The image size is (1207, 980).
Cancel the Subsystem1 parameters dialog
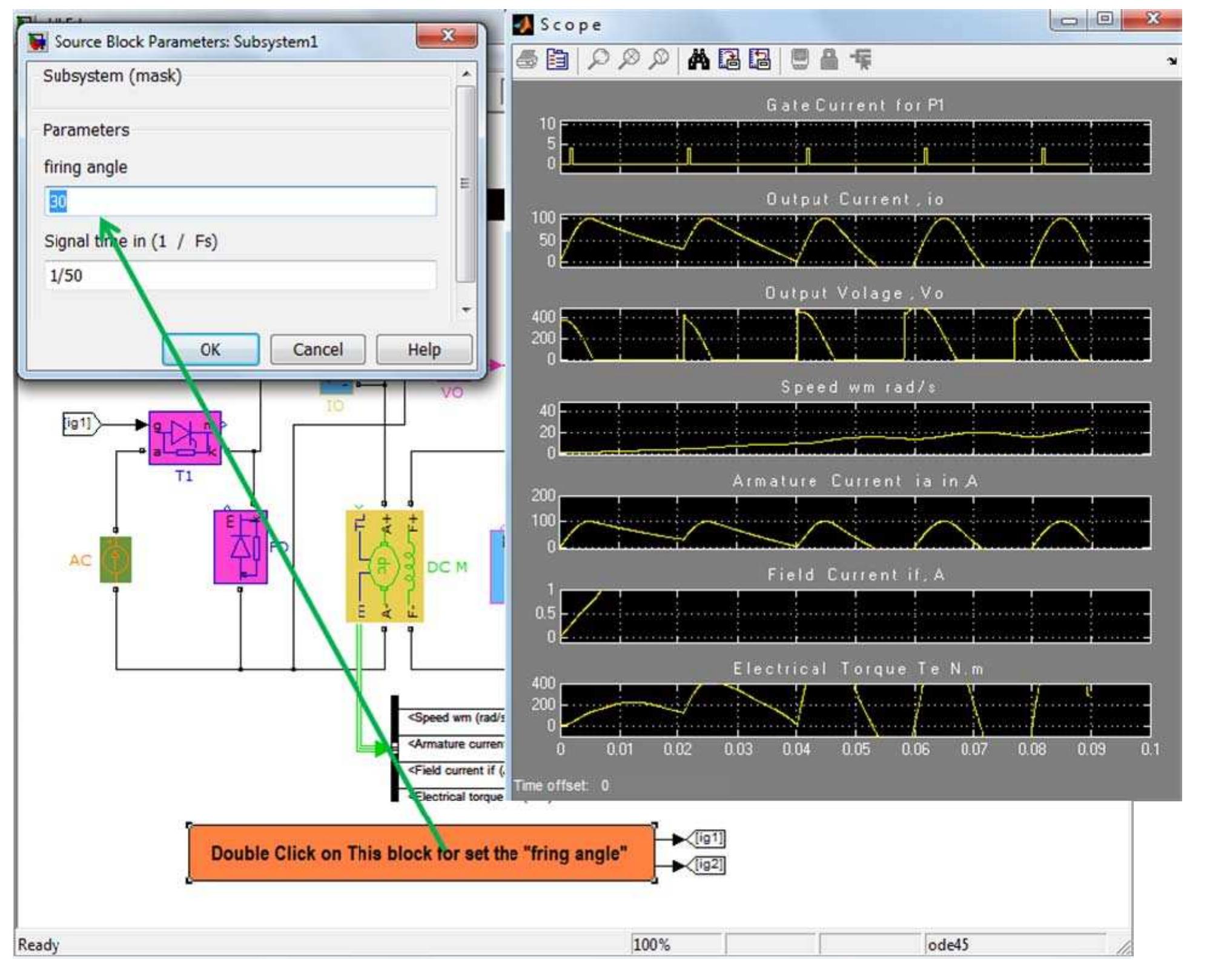(x=317, y=349)
